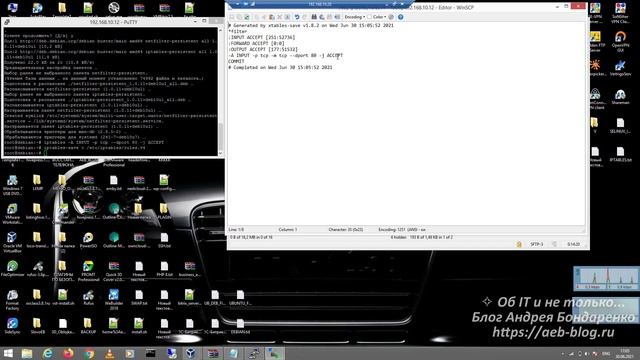Select the Windows 7 USB DVD desktop icon
The image size is (640, 360).
point(12,185)
